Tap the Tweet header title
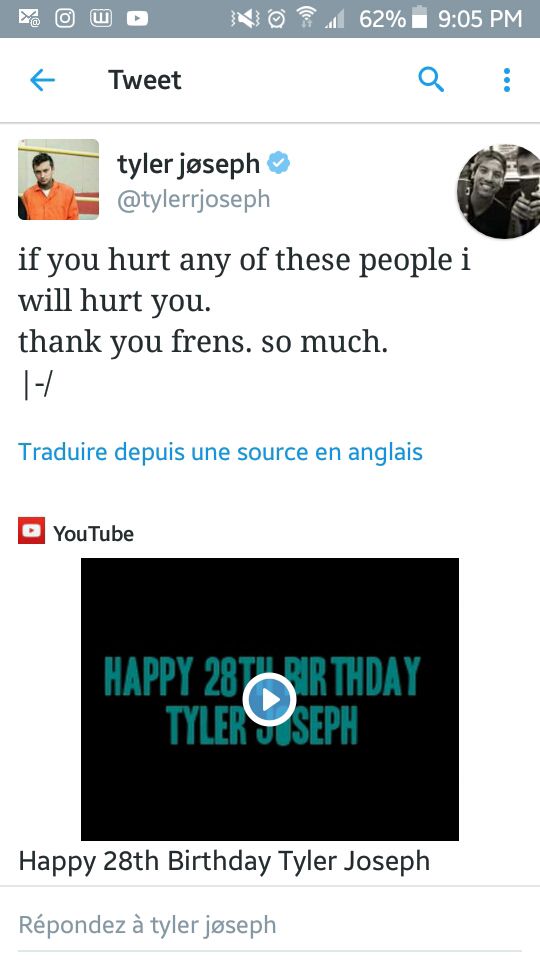The width and height of the screenshot is (540, 960). 145,80
